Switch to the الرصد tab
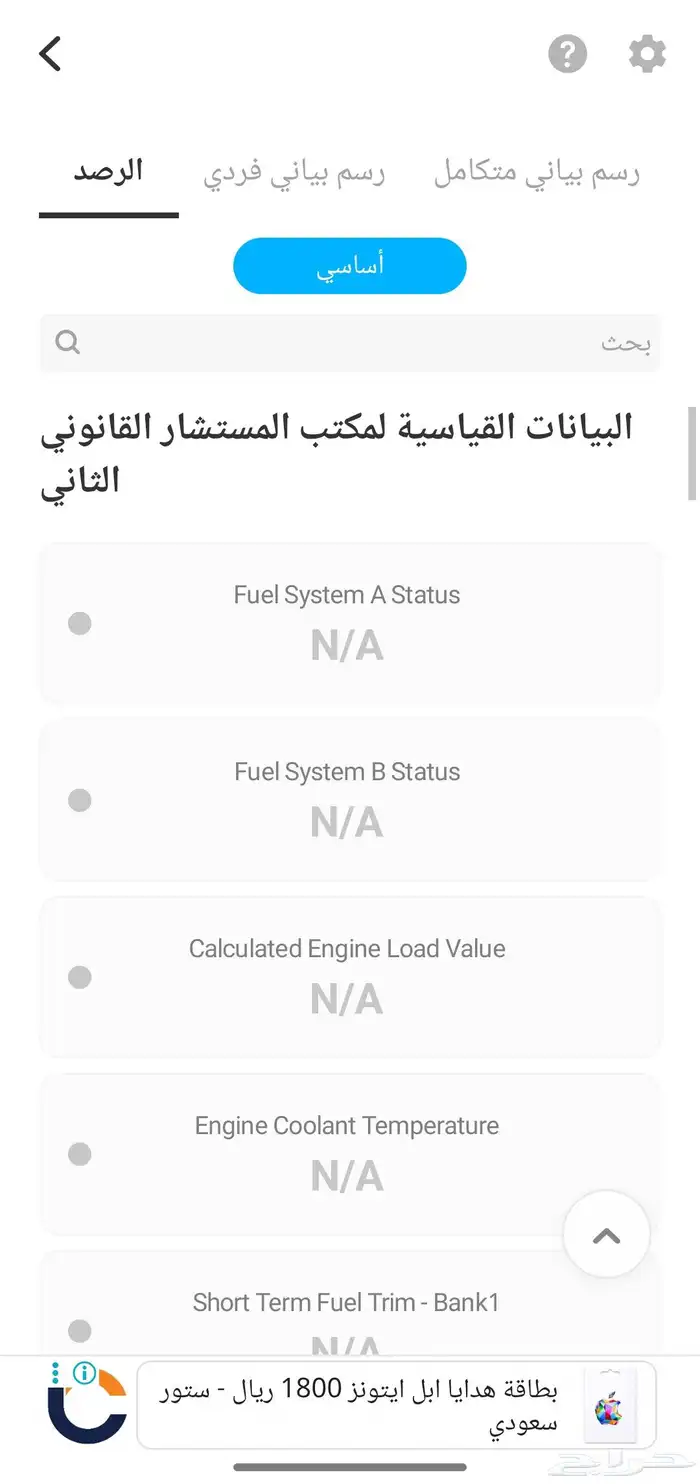Viewport: 700px width, 1484px height. point(108,170)
